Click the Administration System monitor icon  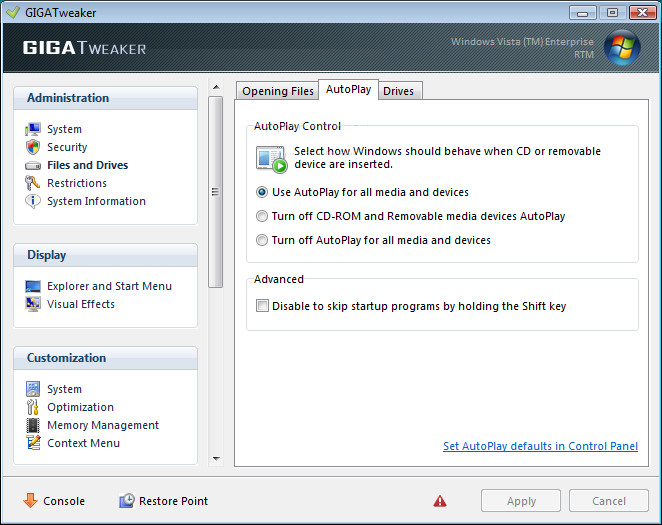33,129
